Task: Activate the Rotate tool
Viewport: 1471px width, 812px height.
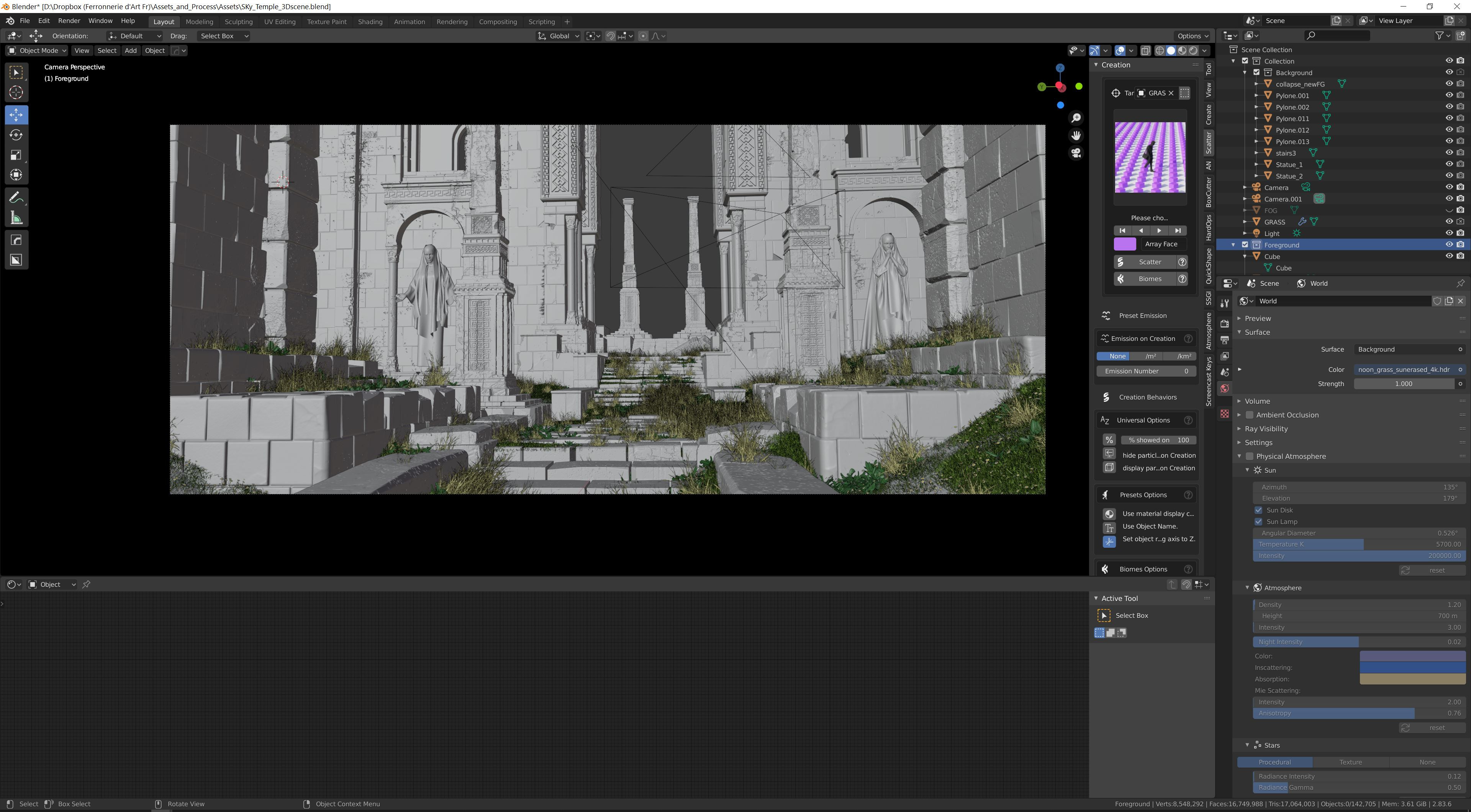Action: tap(16, 135)
